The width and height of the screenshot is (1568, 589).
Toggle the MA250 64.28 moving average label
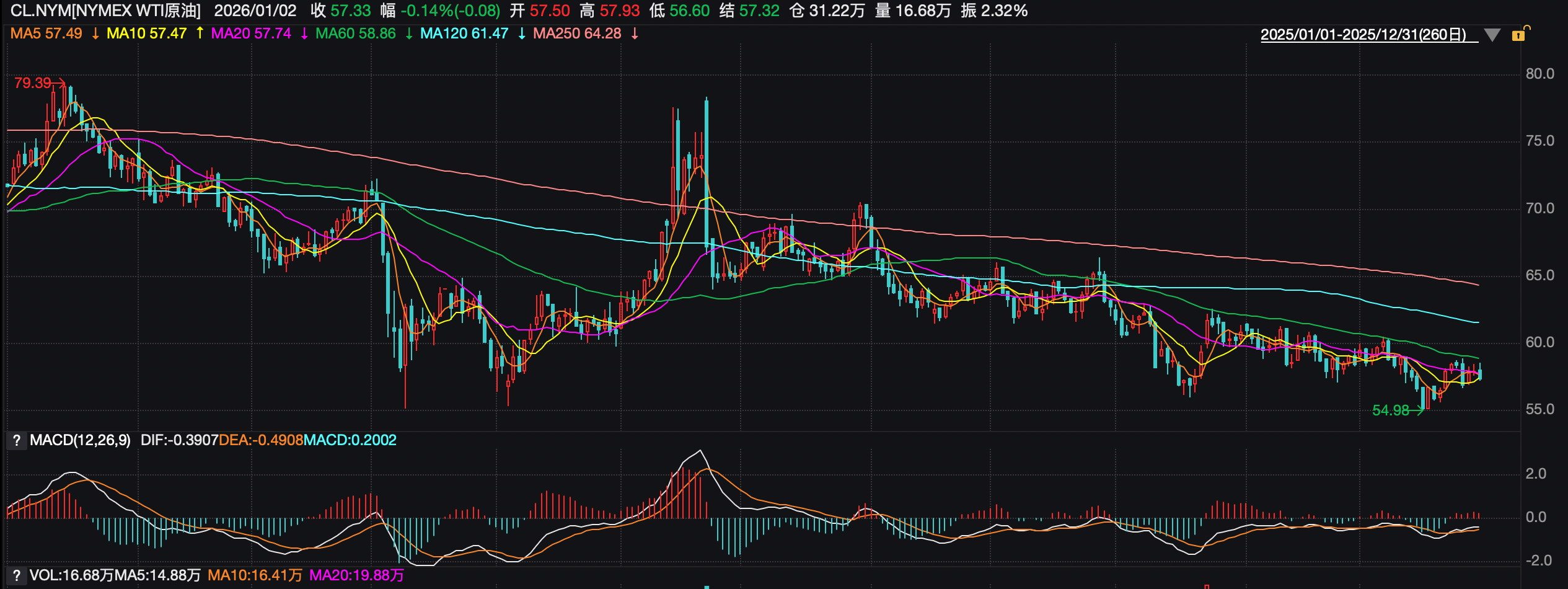[576, 34]
